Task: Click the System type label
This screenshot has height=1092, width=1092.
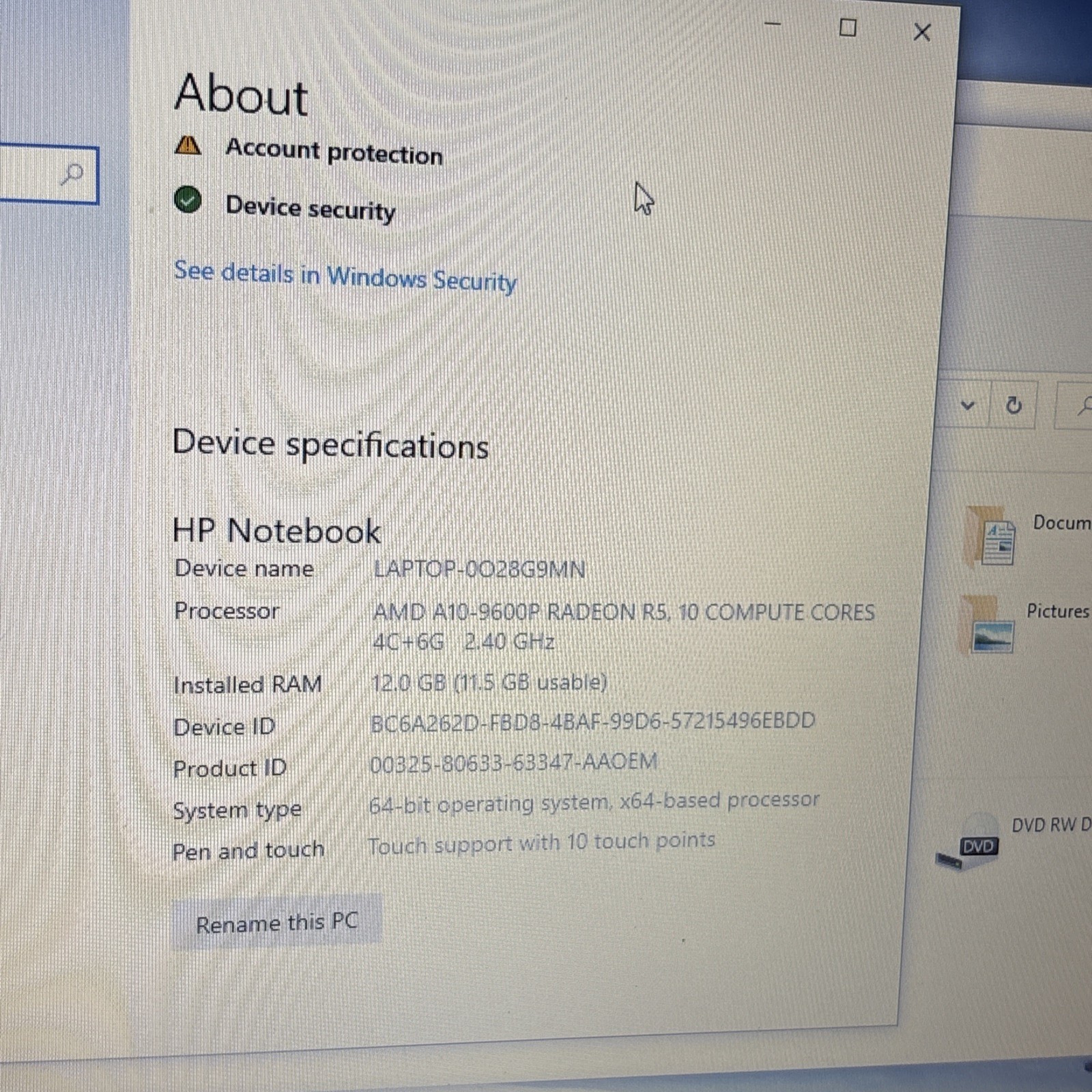Action: coord(237,811)
